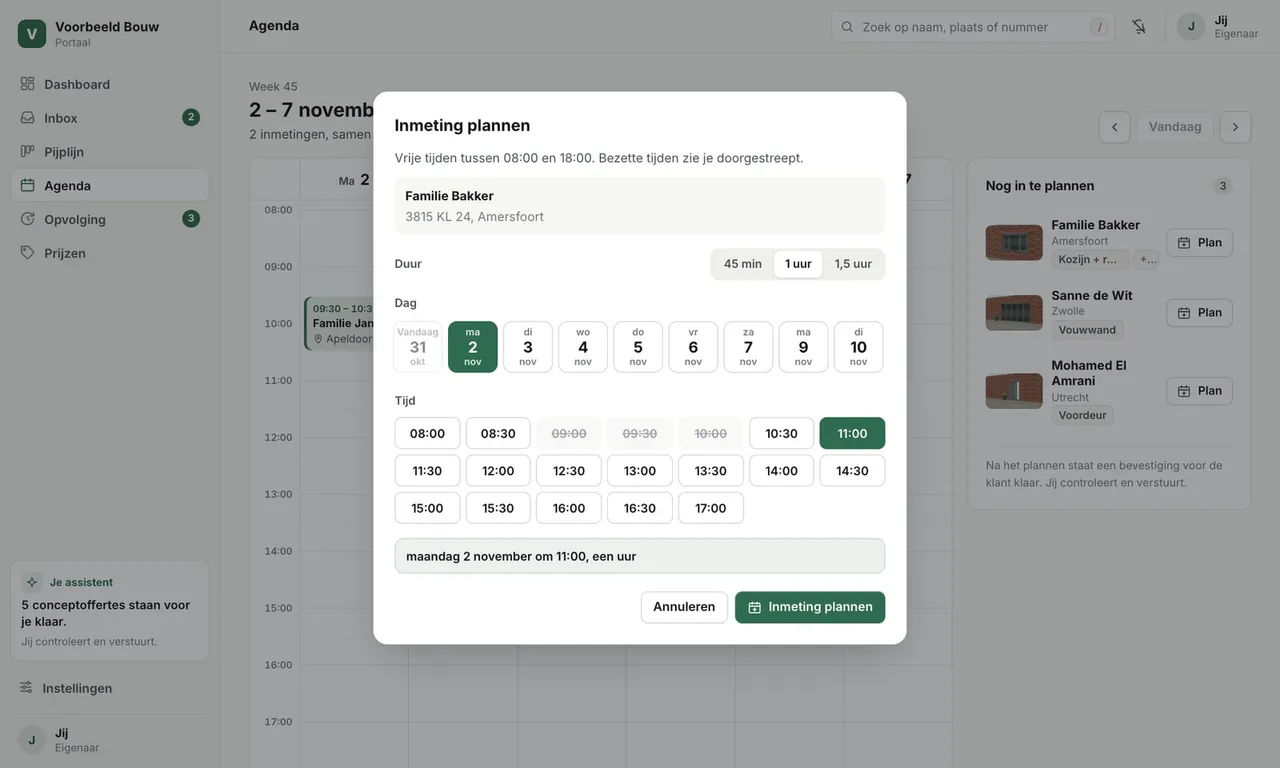Plan the Sanne de Wit inmeting

tap(1199, 313)
